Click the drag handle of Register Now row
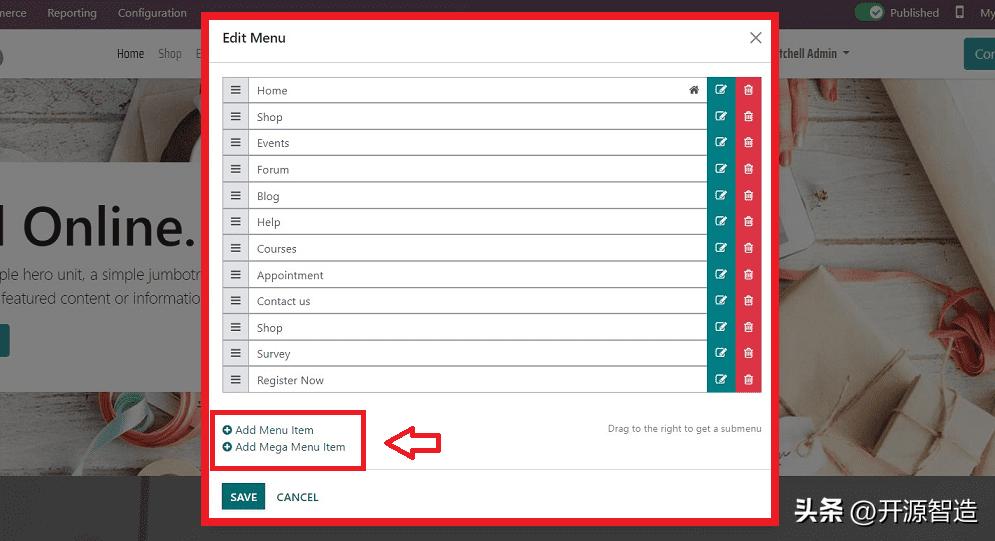The image size is (995, 541). click(x=235, y=380)
